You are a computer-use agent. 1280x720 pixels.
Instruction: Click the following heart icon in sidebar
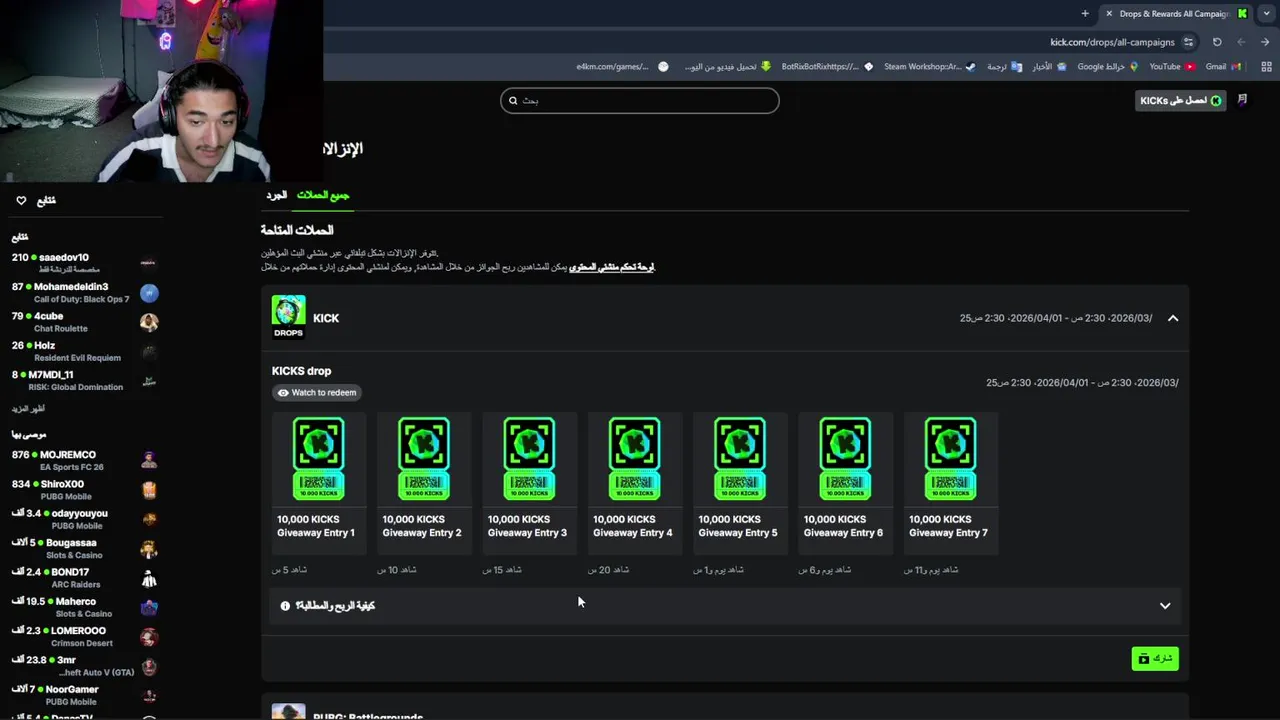tap(21, 200)
